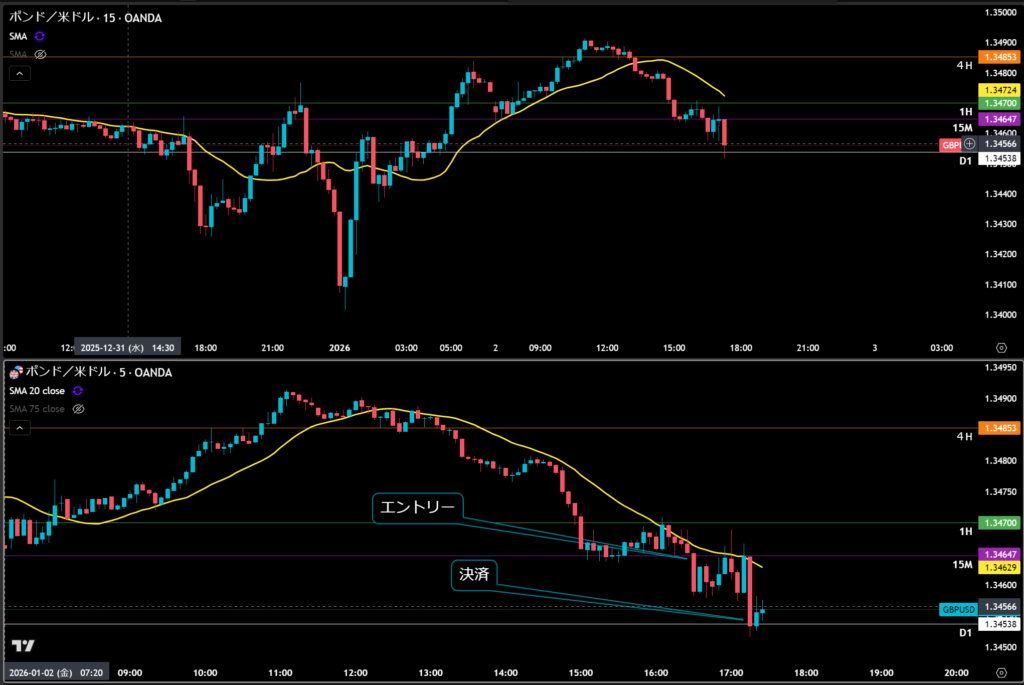Screen dimensions: 1024x685
Task: Open lower chart axis settings hexagon icon
Action: 1001,672
